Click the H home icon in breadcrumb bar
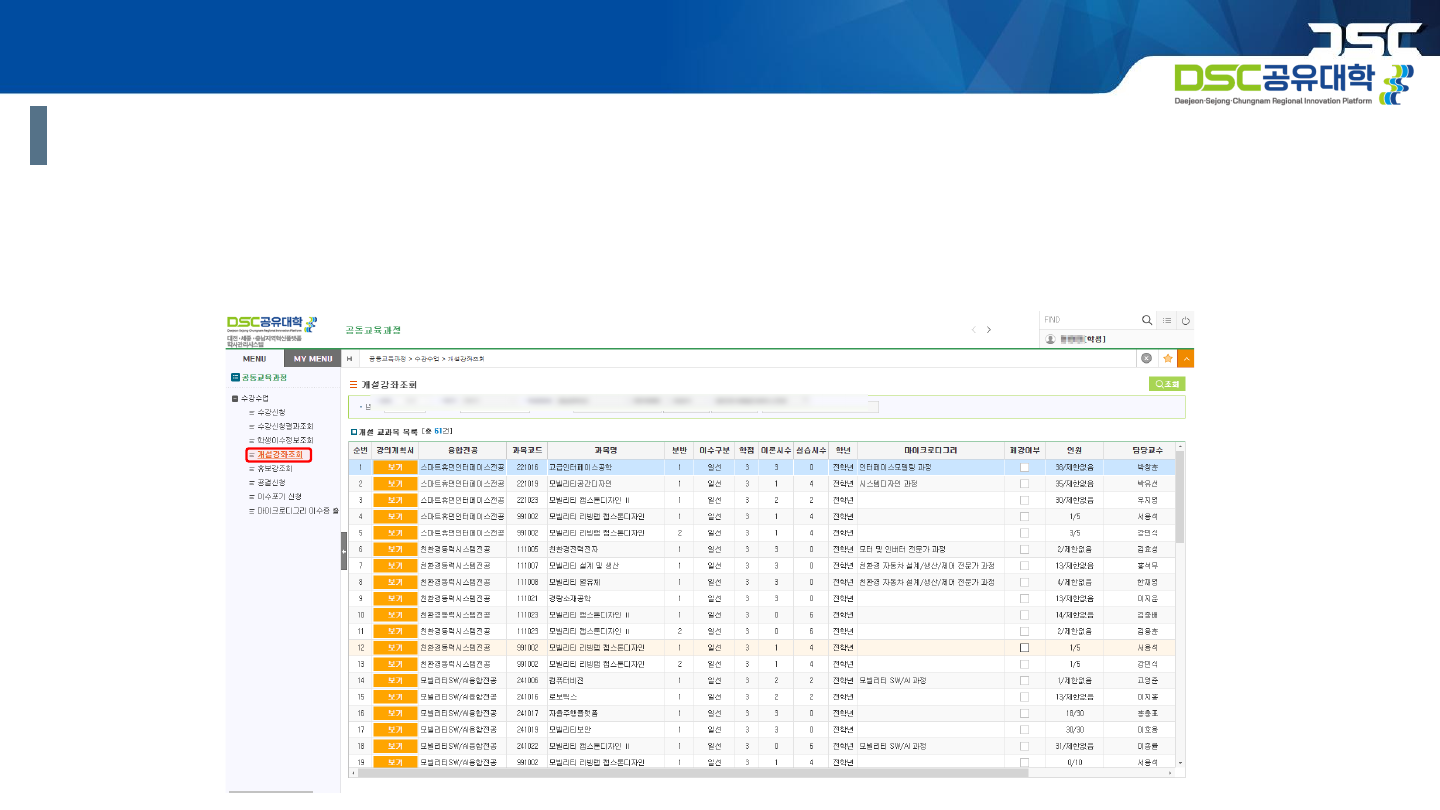The width and height of the screenshot is (1440, 810). pos(349,358)
